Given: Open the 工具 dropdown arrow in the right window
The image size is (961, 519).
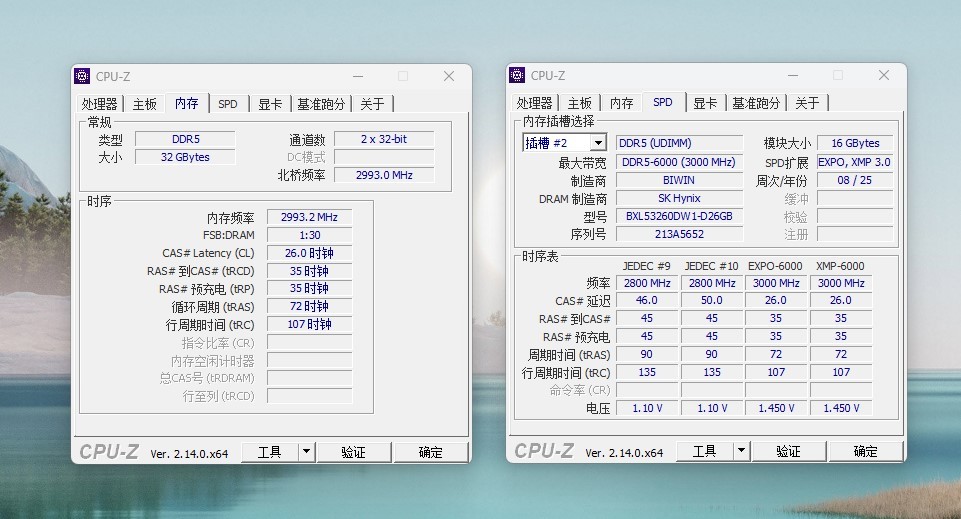Looking at the screenshot, I should click(742, 451).
